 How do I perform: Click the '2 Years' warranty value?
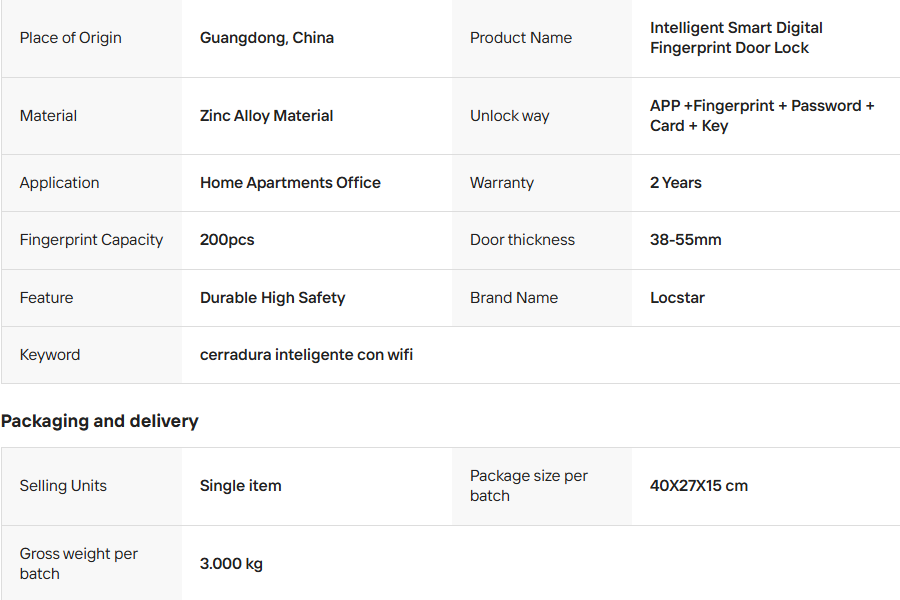[676, 183]
